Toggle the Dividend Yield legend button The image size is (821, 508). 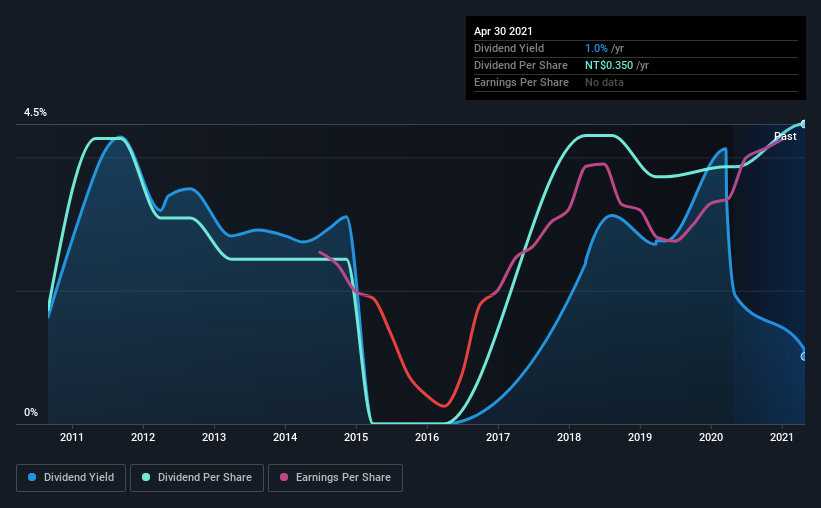(71, 478)
